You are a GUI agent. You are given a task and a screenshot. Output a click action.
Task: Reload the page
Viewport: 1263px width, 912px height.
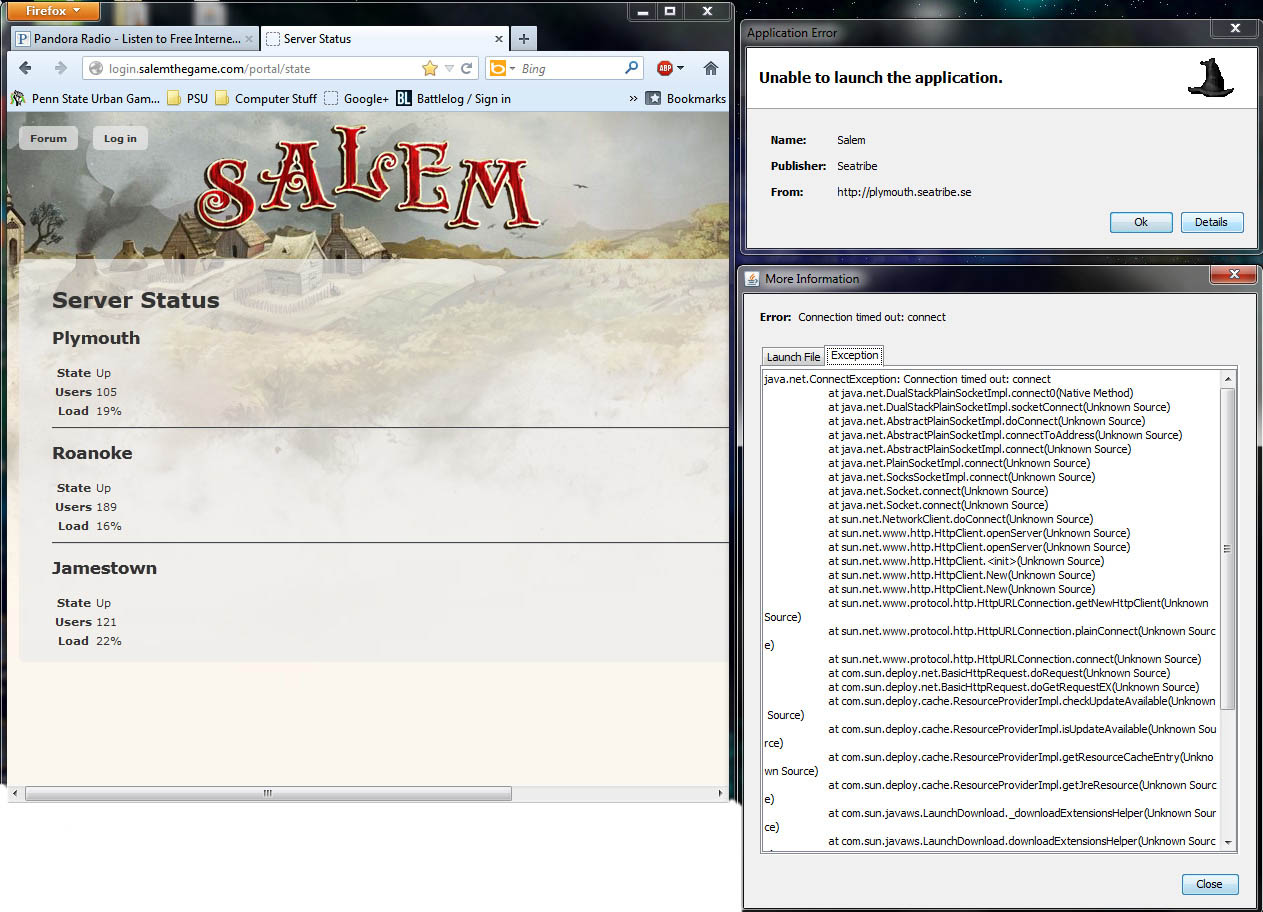(x=466, y=68)
